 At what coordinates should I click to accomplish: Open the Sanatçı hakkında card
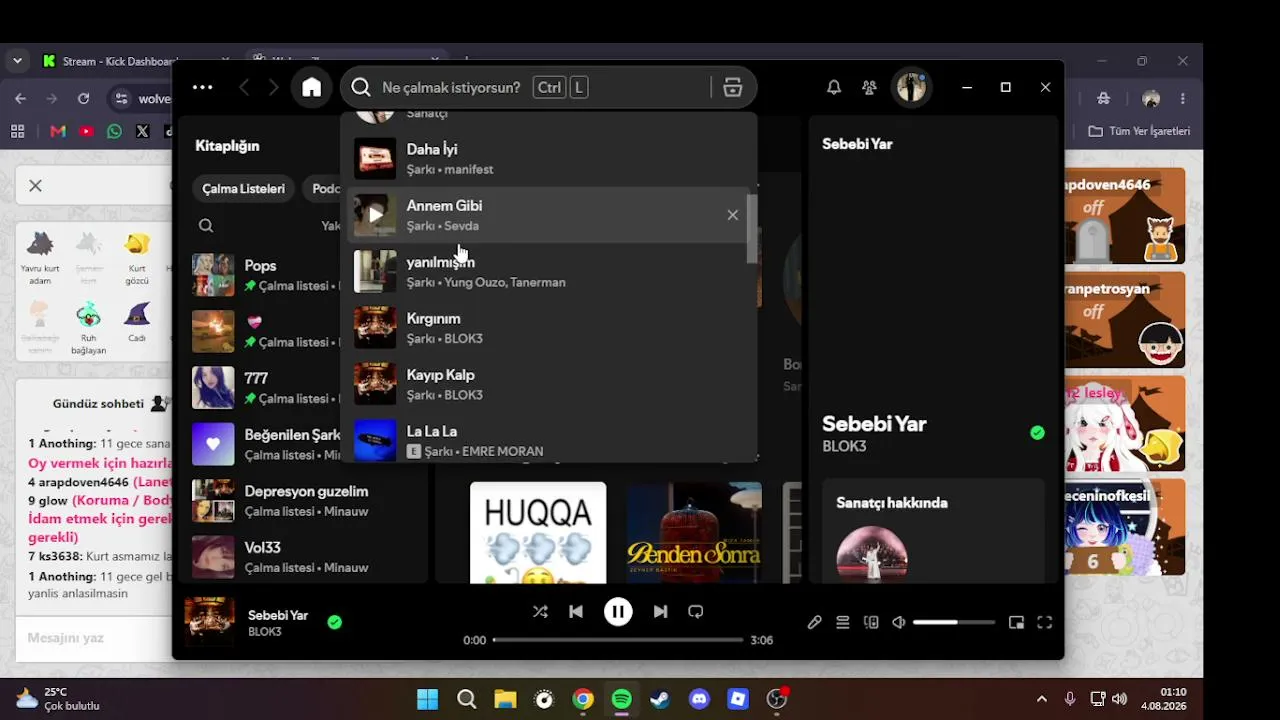point(933,531)
